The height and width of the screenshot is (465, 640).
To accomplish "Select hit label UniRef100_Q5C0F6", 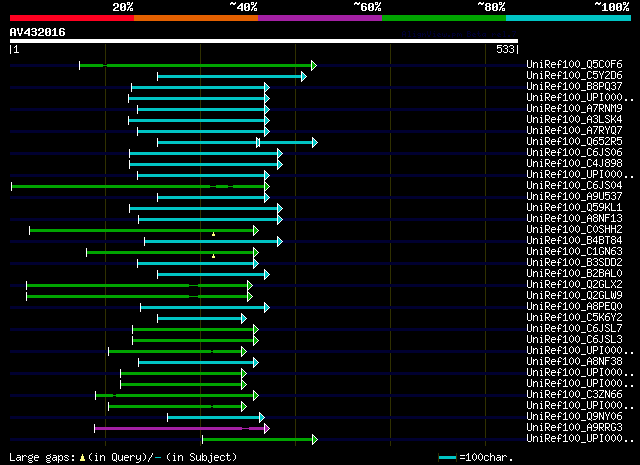I will pyautogui.click(x=574, y=64).
